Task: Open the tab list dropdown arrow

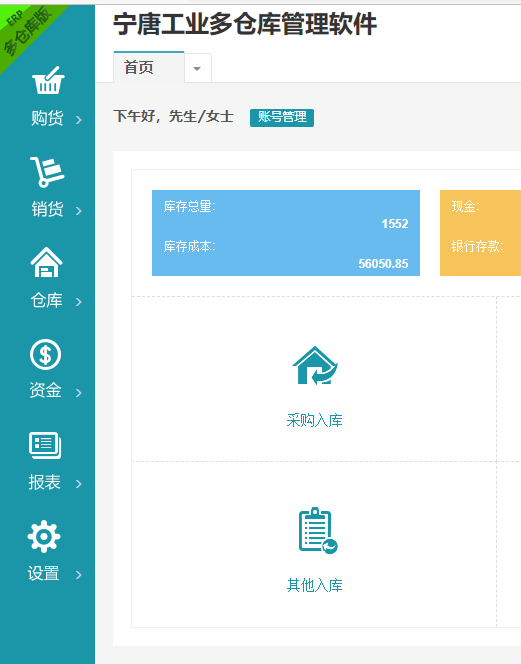Action: tap(197, 68)
